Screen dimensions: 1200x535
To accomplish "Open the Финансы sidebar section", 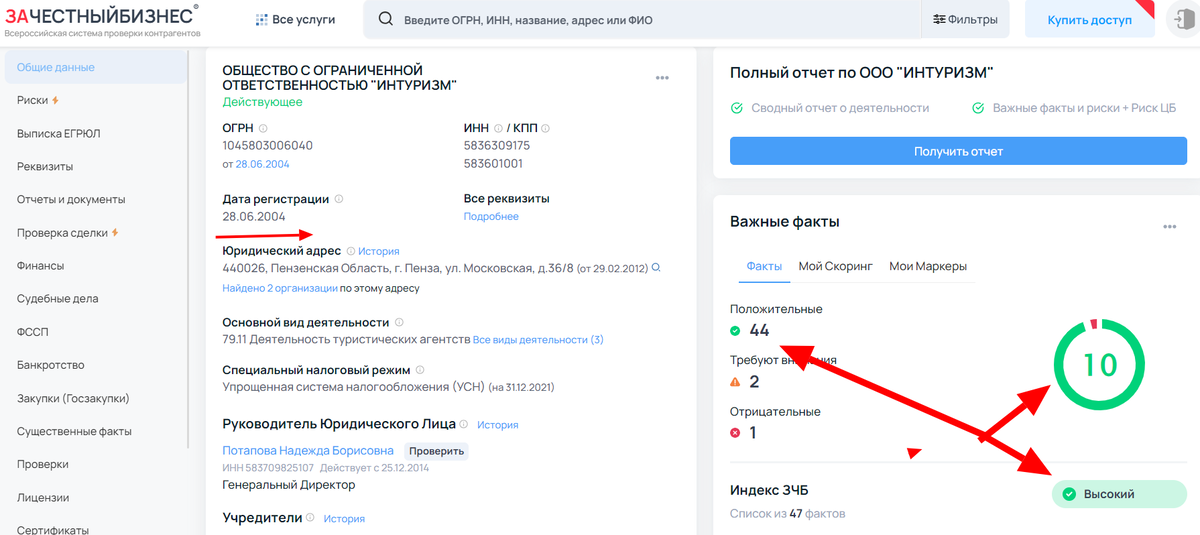I will pyautogui.click(x=40, y=266).
